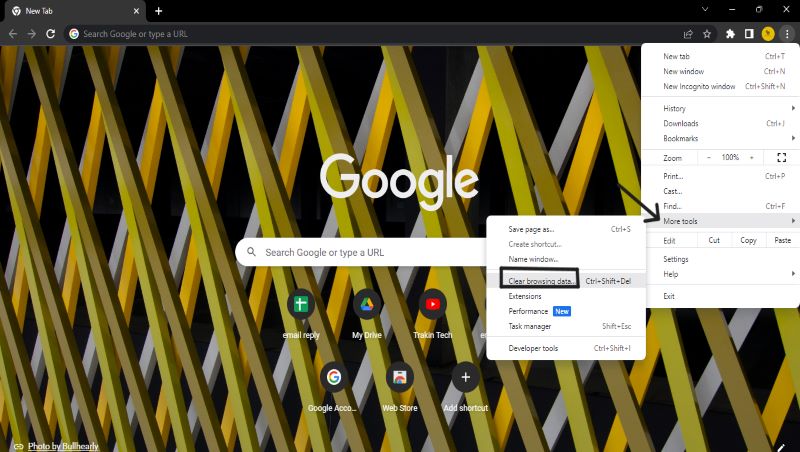
Task: Open the Photo by Bullhearly link
Action: [63, 446]
